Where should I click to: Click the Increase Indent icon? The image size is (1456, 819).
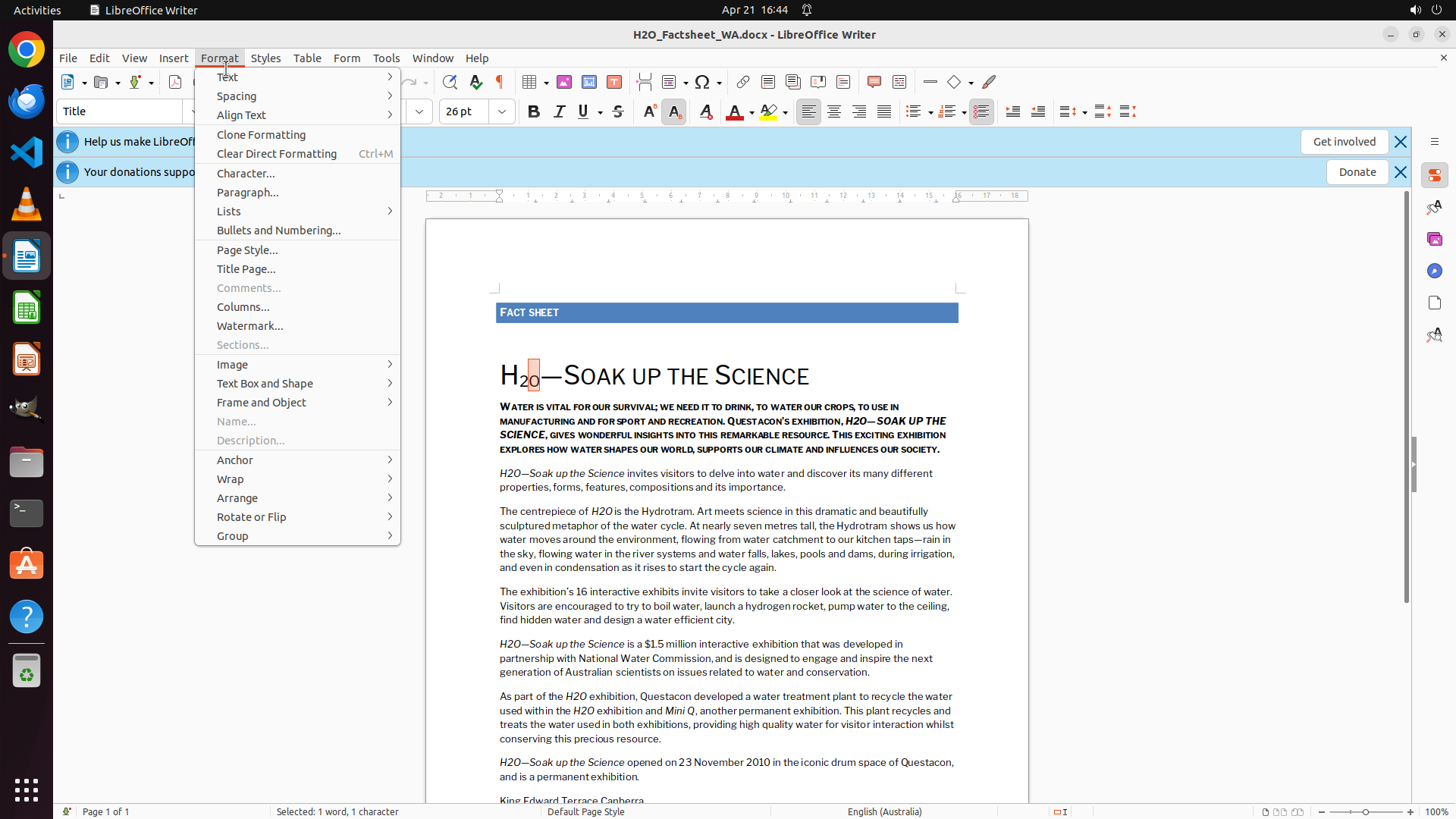[1012, 111]
